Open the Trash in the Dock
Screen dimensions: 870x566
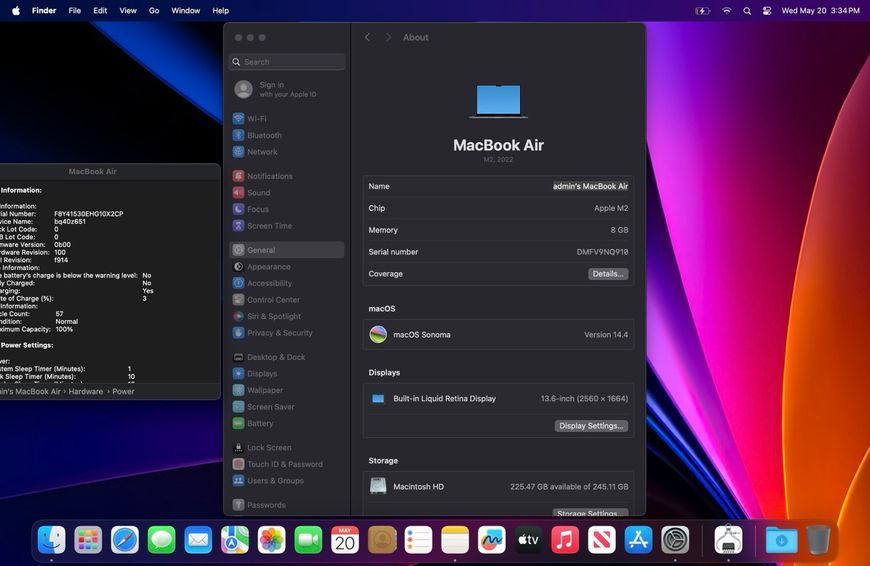(818, 540)
